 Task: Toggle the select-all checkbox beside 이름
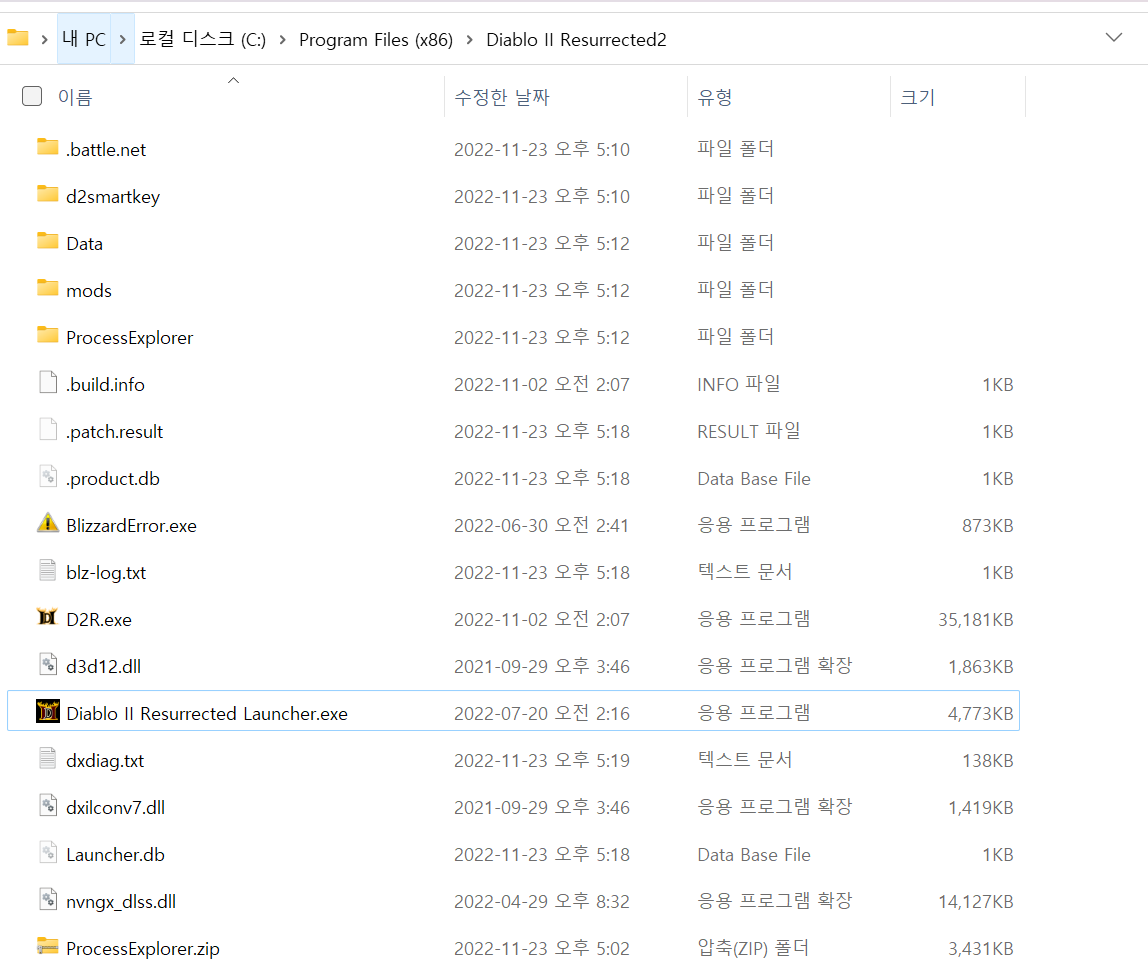click(32, 96)
